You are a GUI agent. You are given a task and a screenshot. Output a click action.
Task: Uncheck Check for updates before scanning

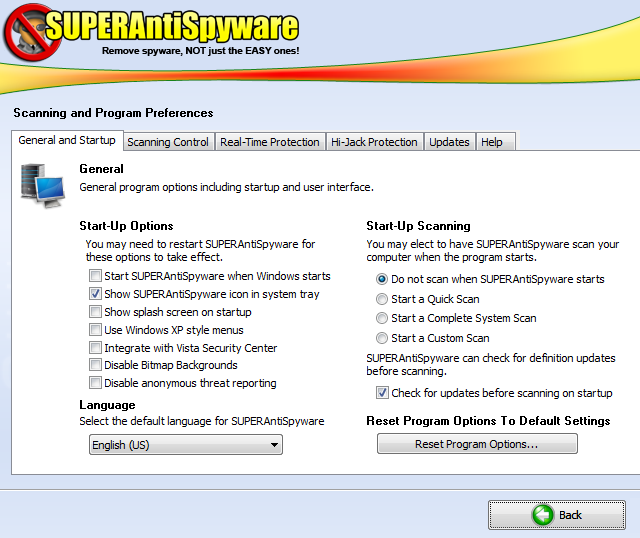coord(382,393)
